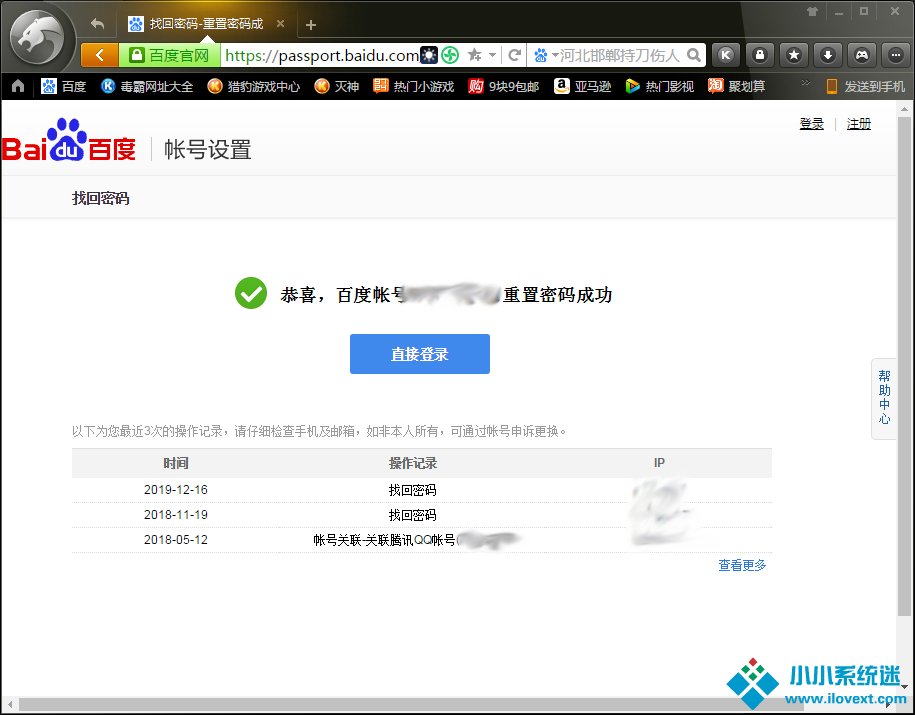This screenshot has width=915, height=715.
Task: Open the downloads arrow icon in toolbar
Action: coord(828,55)
